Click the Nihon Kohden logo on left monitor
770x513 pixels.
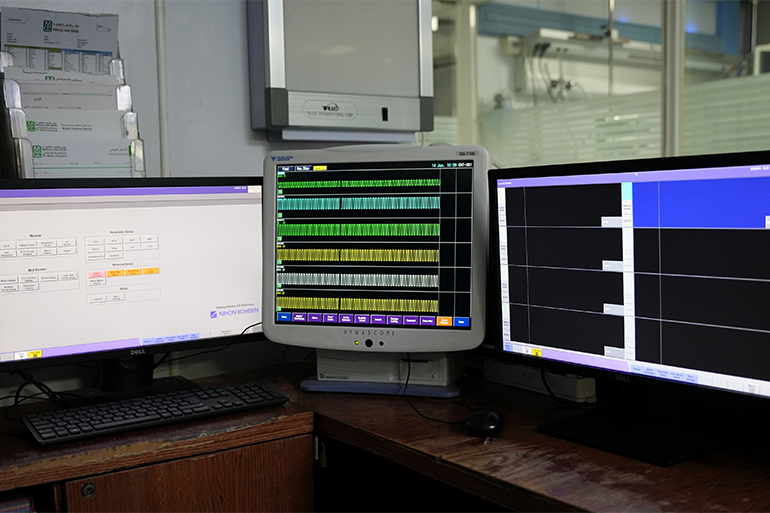235,312
